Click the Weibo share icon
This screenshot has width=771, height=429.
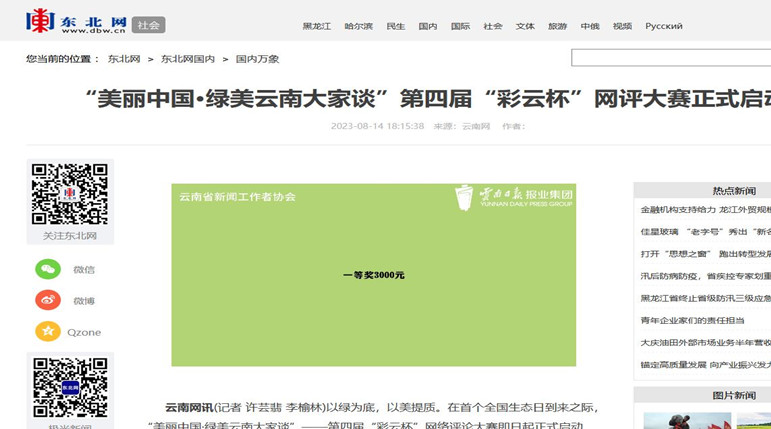click(x=48, y=300)
